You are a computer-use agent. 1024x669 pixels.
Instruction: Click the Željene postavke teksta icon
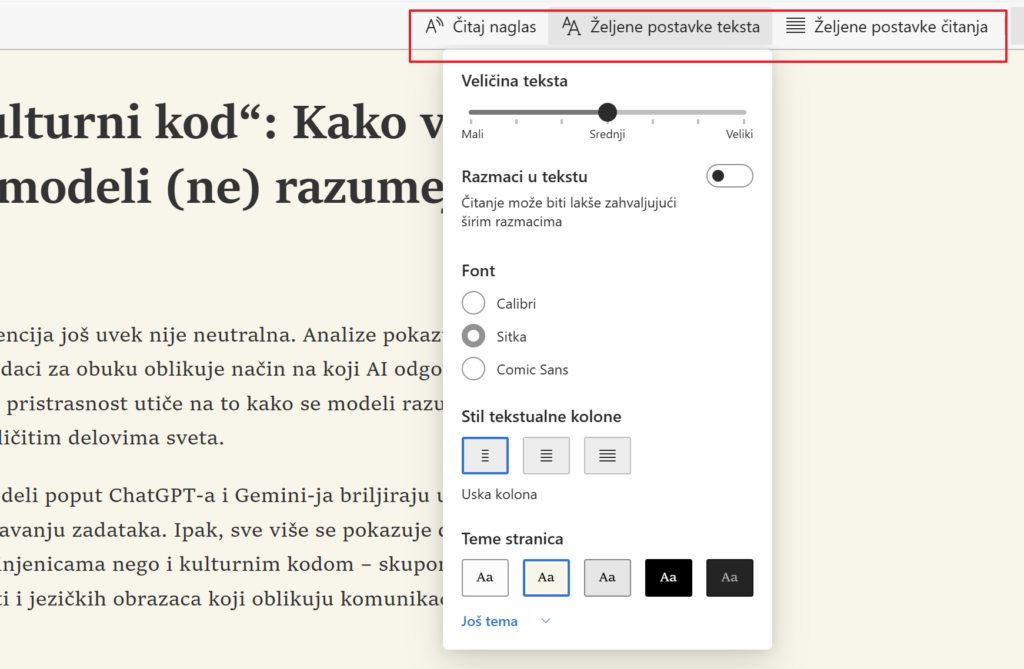571,27
